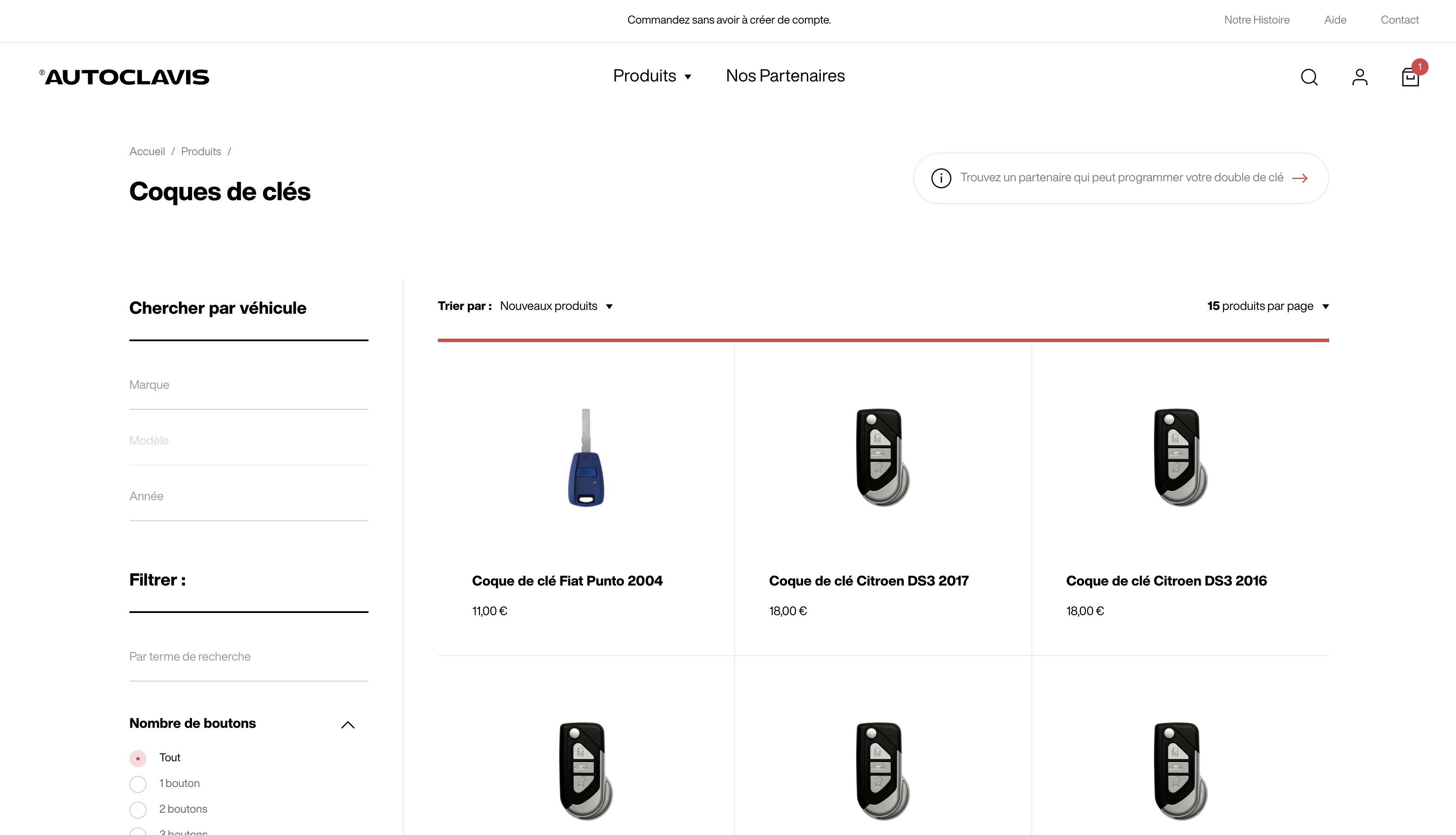Click the user account icon
Screen dimensions: 1456x835
1360,77
